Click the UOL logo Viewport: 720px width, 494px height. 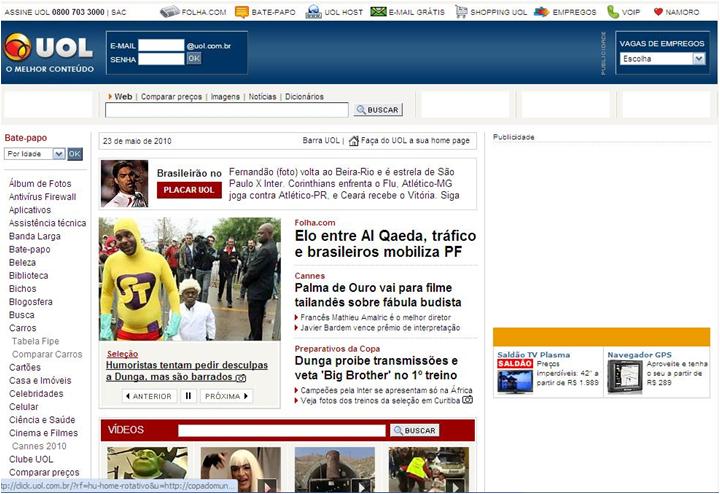pos(49,53)
